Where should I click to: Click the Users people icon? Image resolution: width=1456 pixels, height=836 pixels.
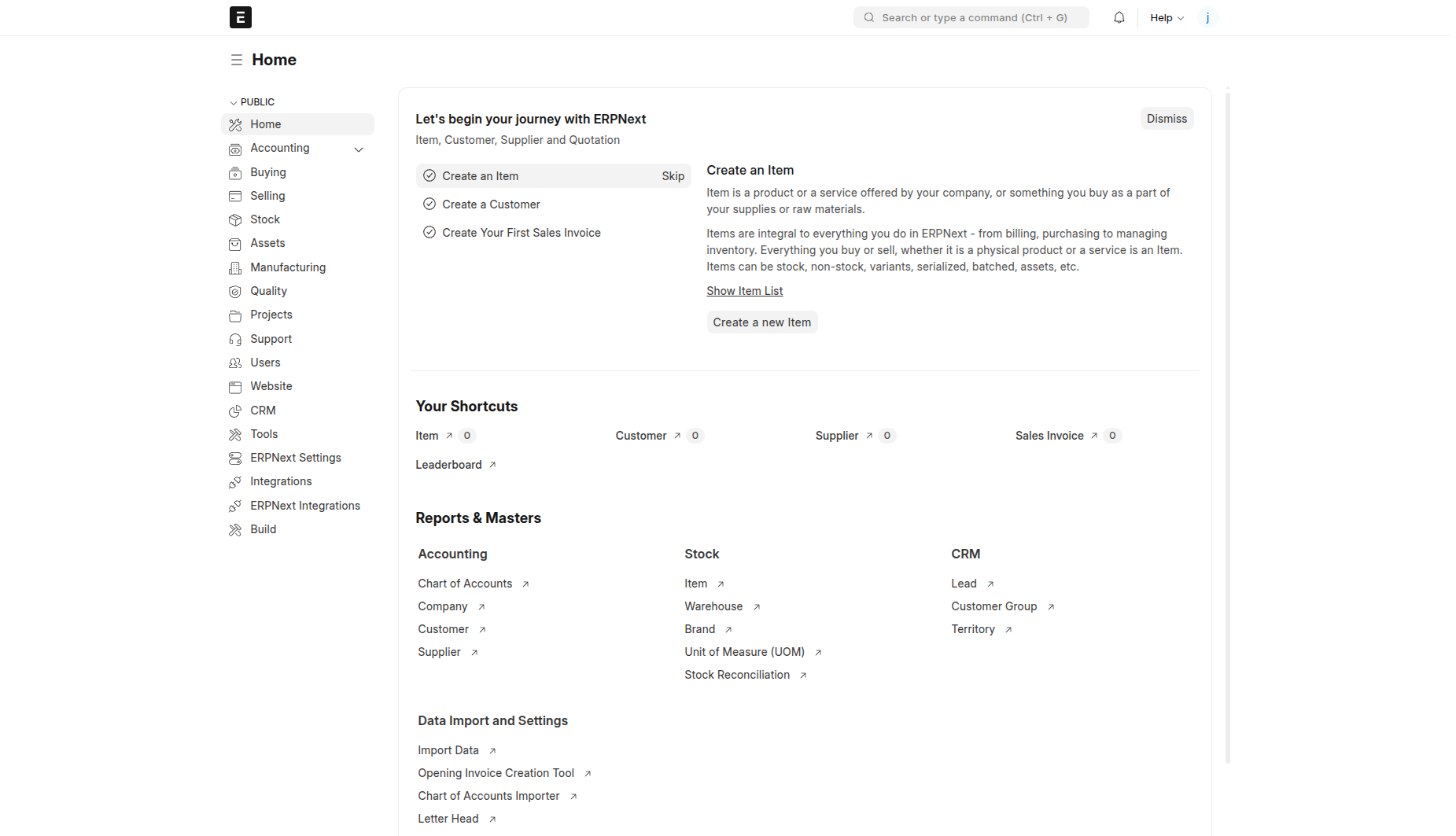235,363
